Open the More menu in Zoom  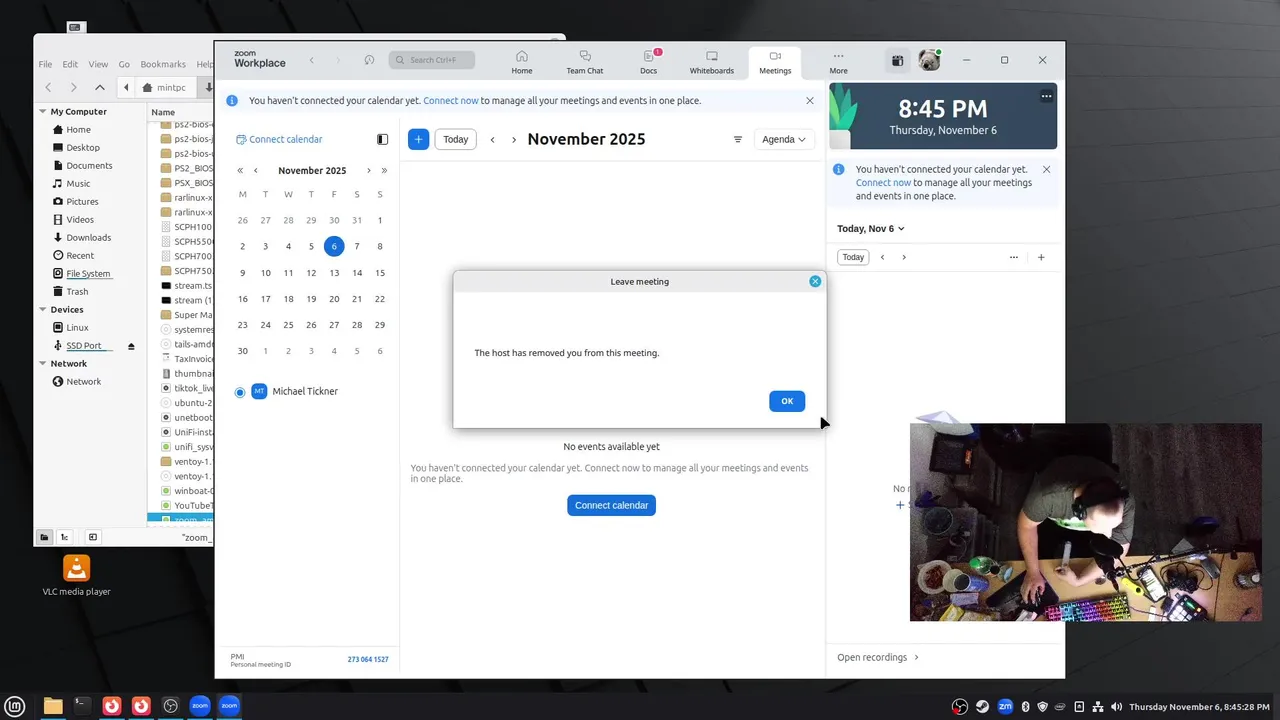(x=838, y=62)
